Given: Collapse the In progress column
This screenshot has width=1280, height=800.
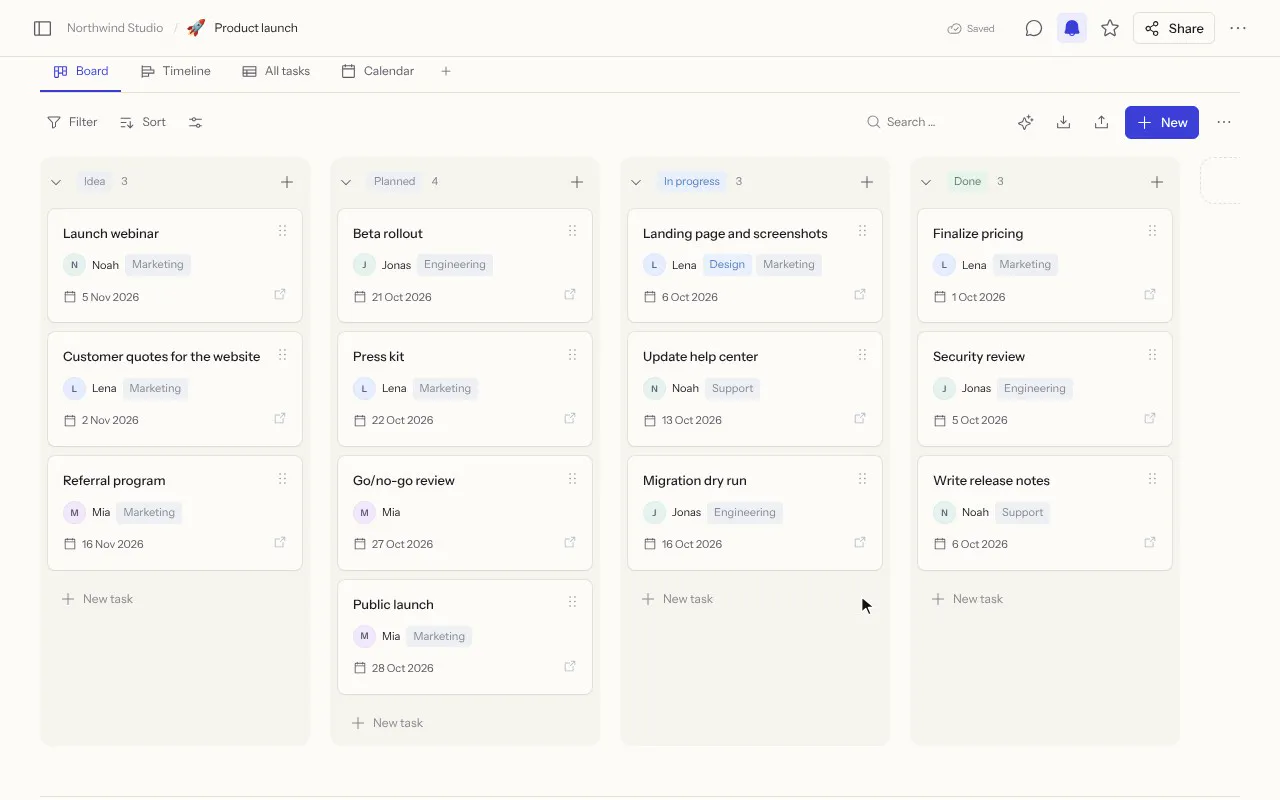Looking at the screenshot, I should click(x=636, y=182).
